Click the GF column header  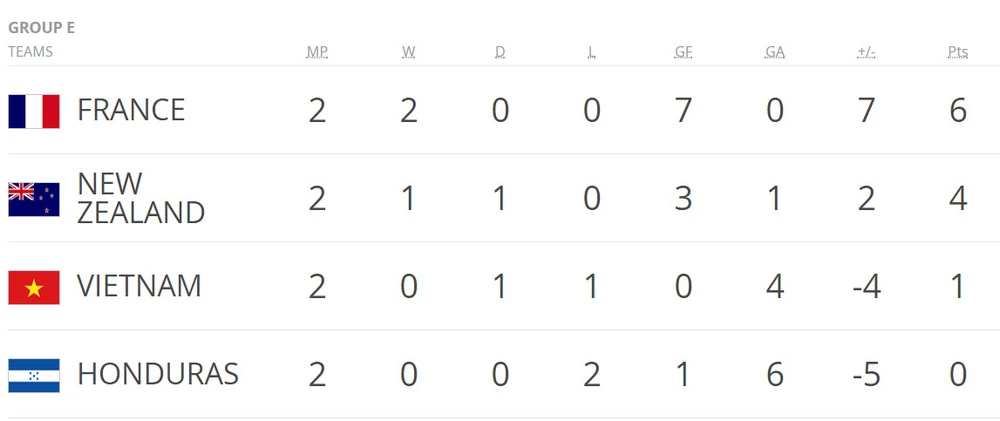pos(683,52)
